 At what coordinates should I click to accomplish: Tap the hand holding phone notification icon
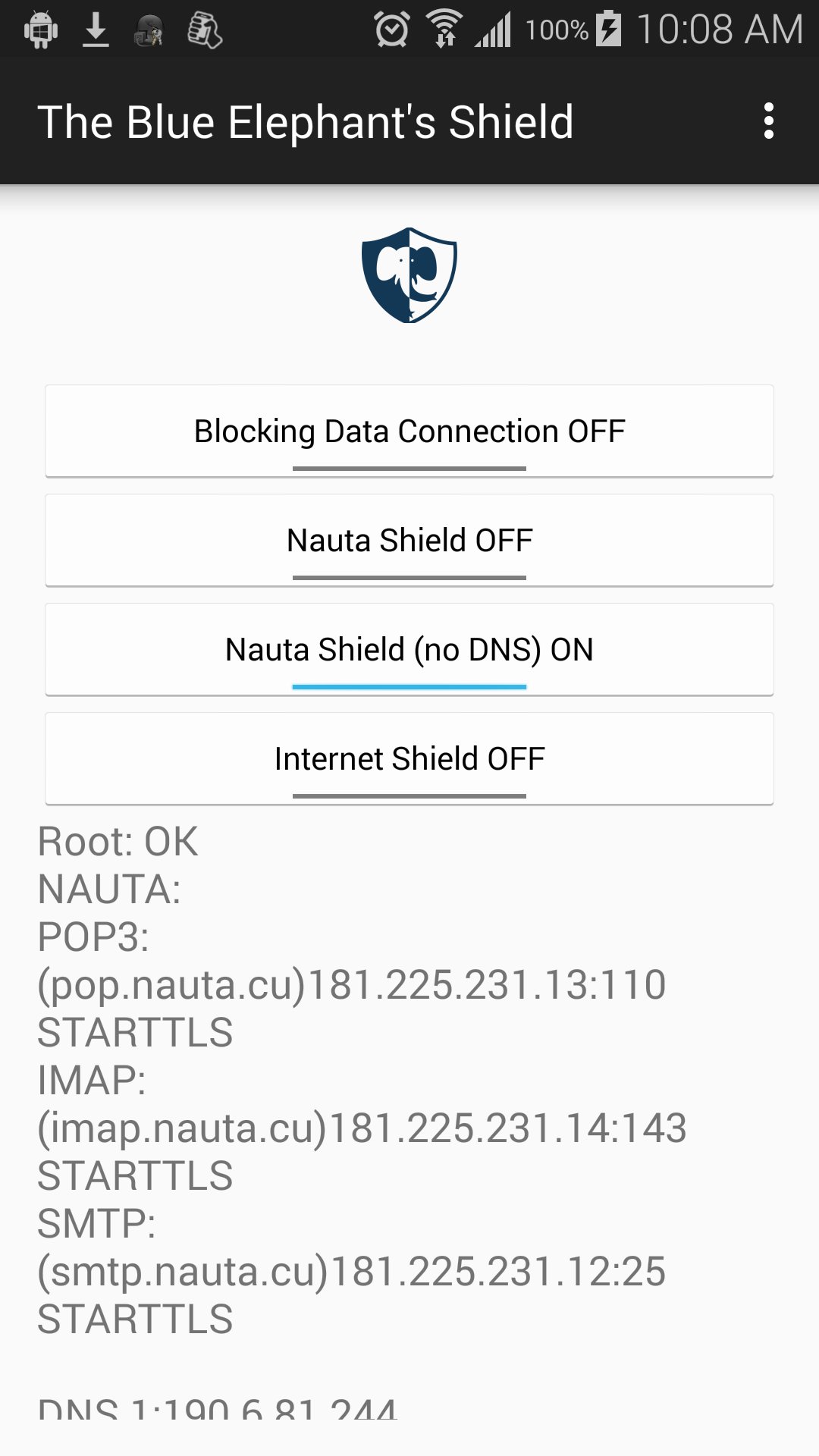click(204, 31)
